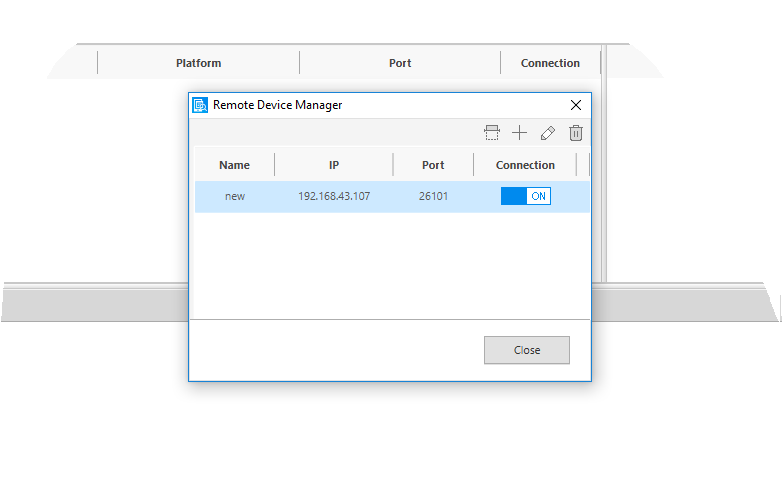Click background window's Connection column header
783x504 pixels.
[550, 63]
